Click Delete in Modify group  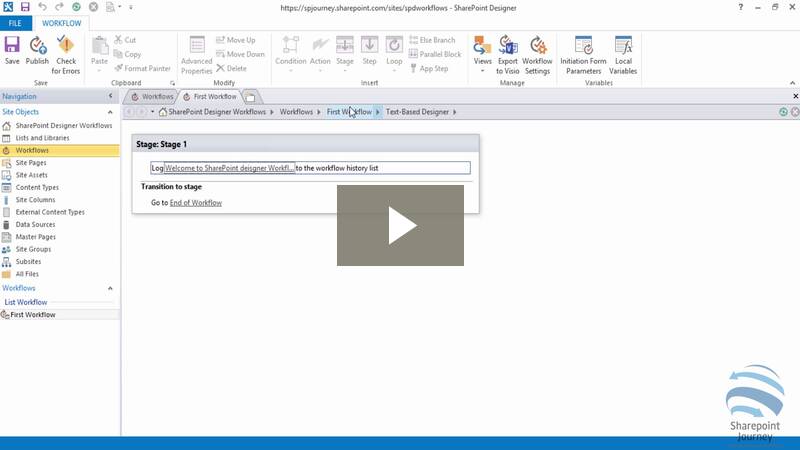point(231,68)
